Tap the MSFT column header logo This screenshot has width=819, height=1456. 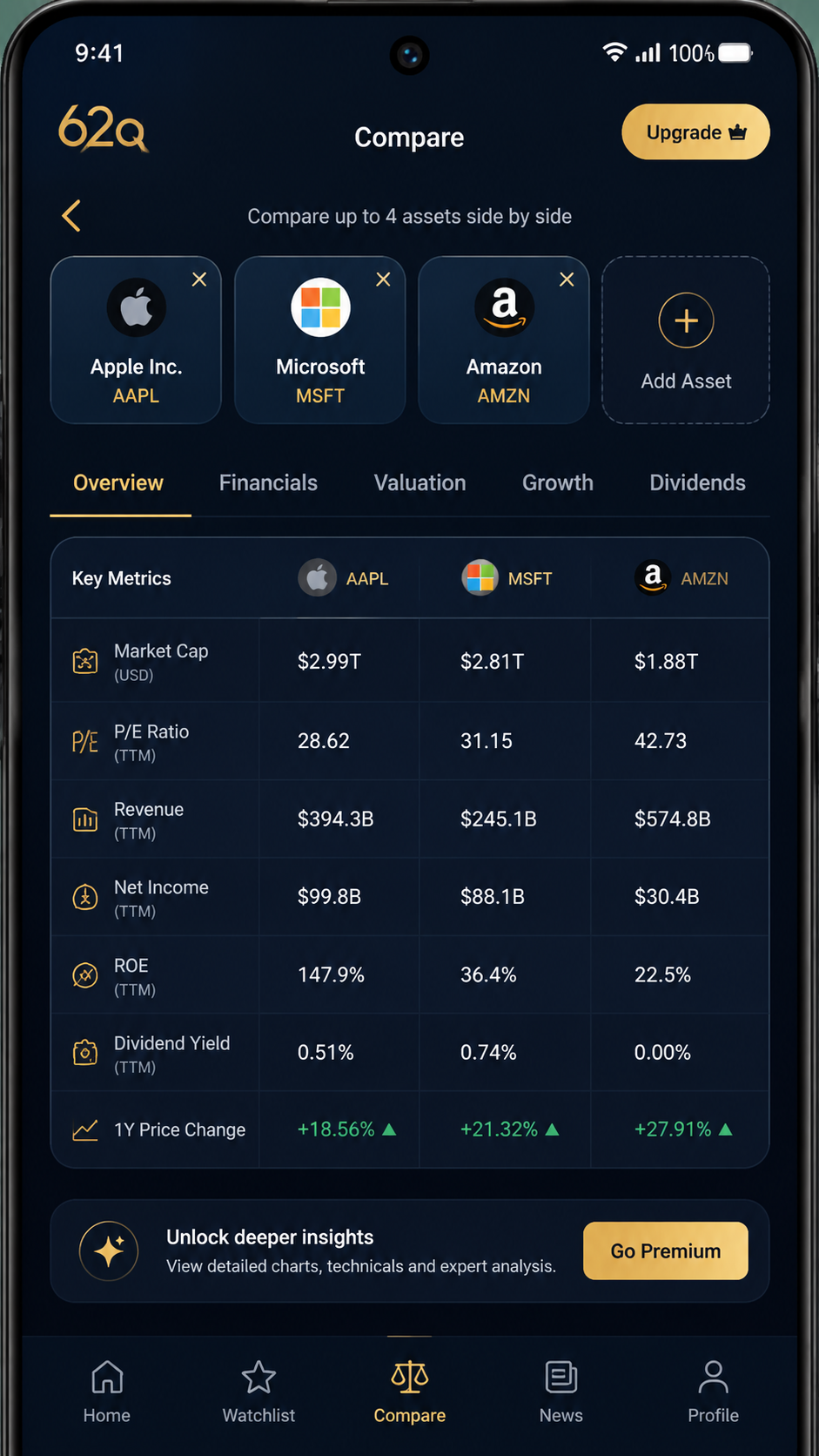[x=480, y=578]
